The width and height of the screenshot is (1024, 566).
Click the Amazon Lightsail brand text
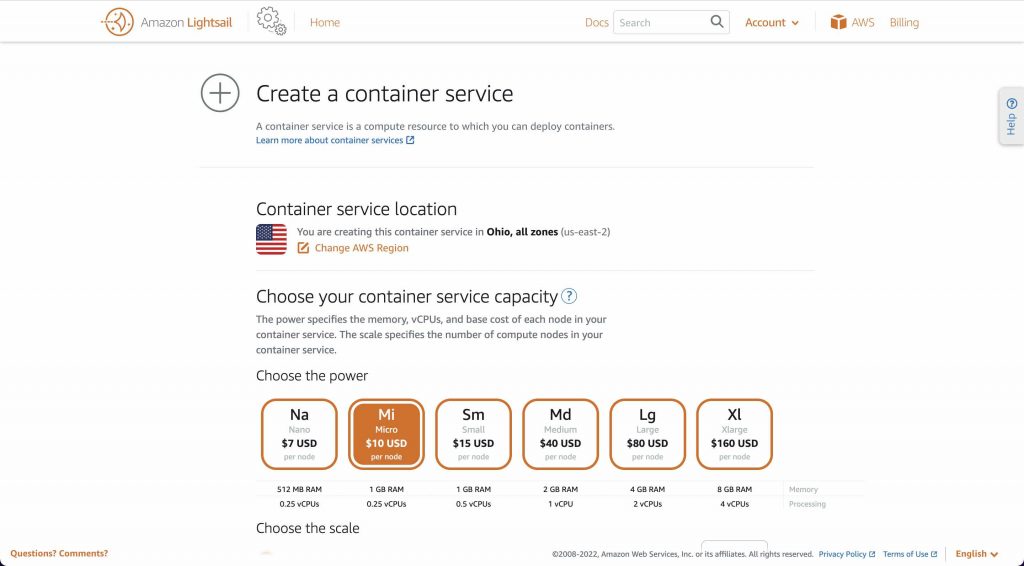[x=186, y=23]
